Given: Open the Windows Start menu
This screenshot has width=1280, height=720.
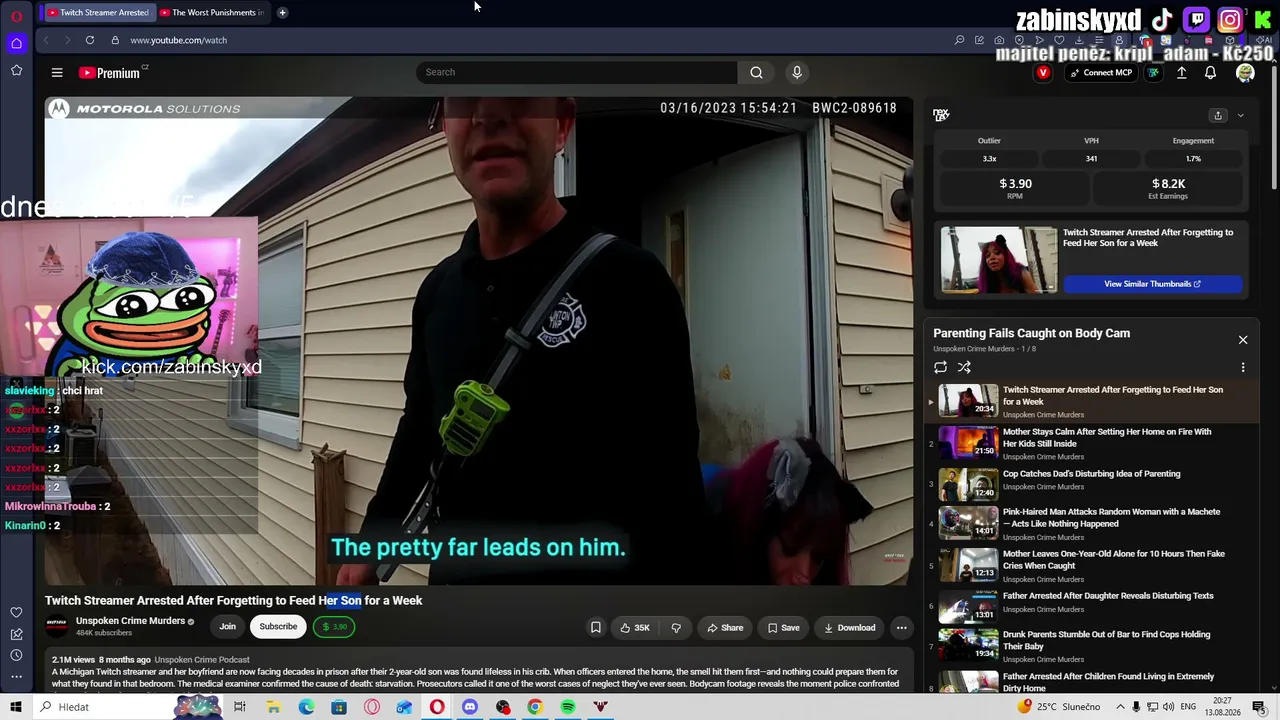Looking at the screenshot, I should 15,707.
